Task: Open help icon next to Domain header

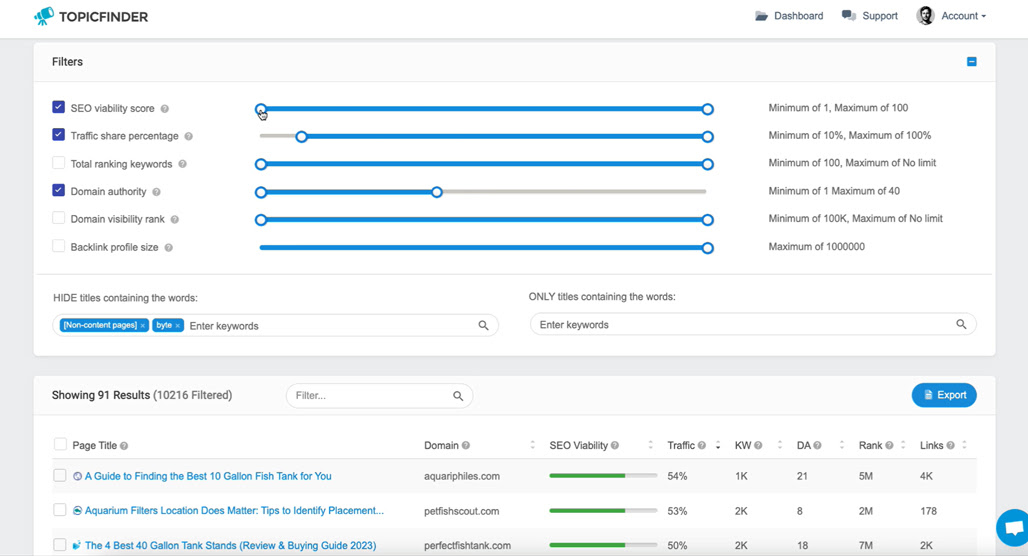Action: (x=465, y=445)
